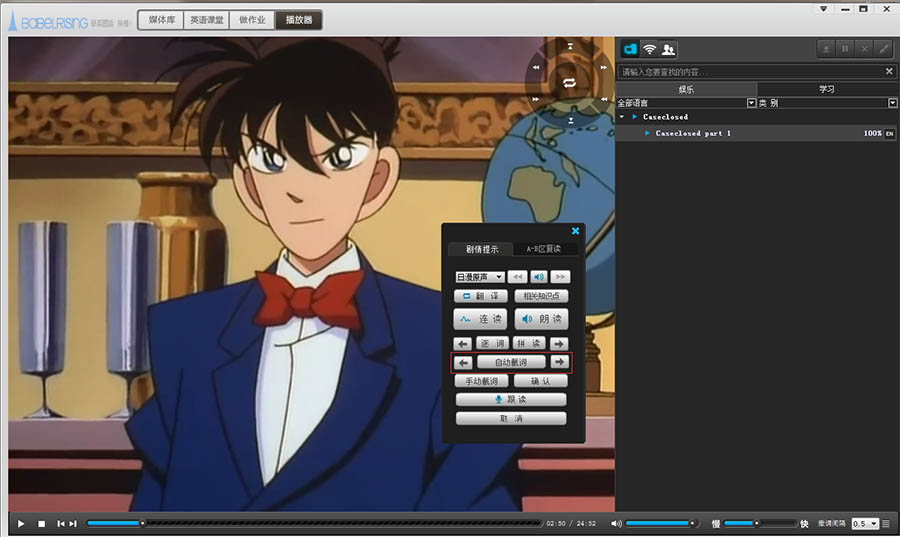Click the Wi-Fi network icon in sidebar
The height and width of the screenshot is (537, 900).
click(649, 49)
